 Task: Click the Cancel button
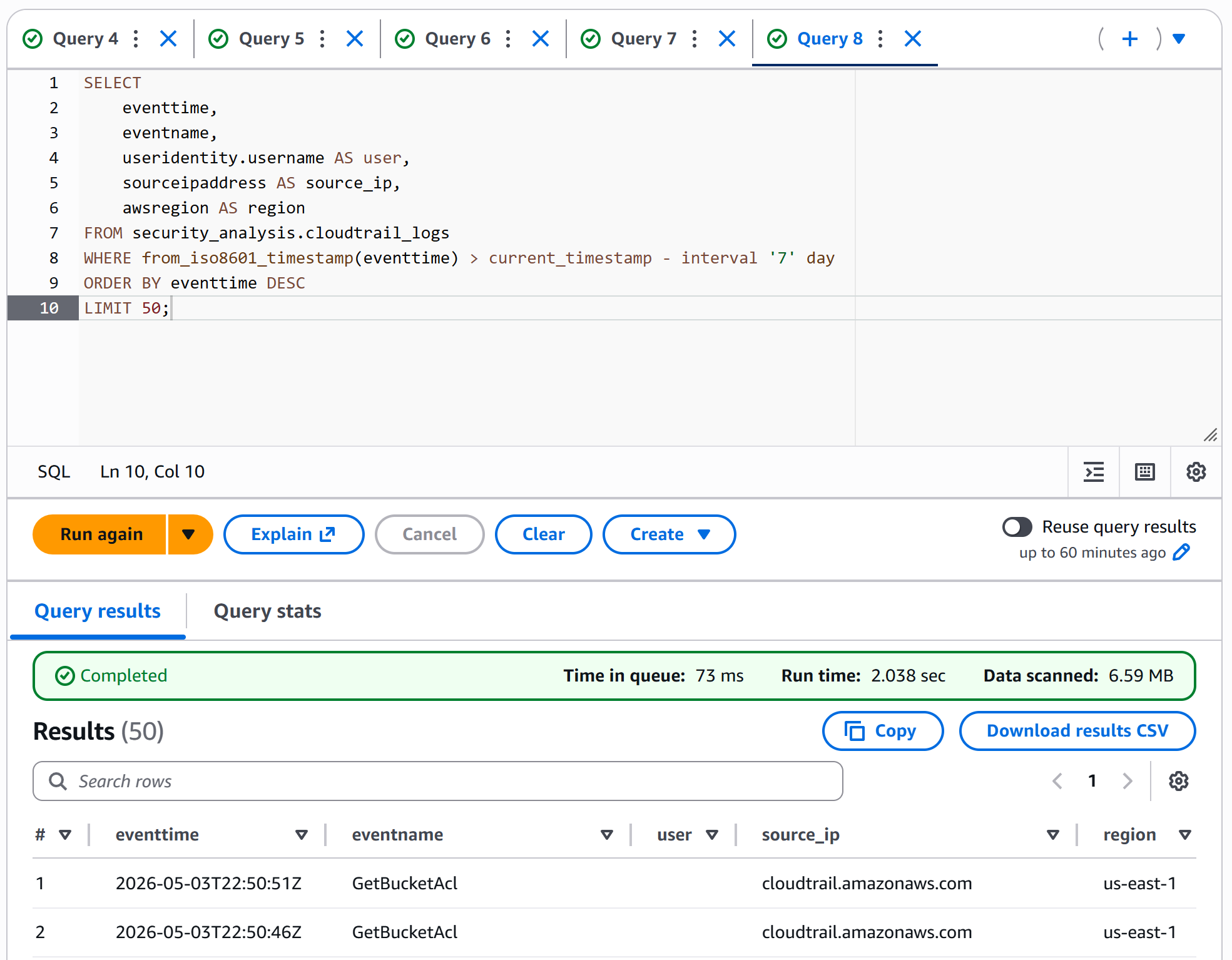429,534
